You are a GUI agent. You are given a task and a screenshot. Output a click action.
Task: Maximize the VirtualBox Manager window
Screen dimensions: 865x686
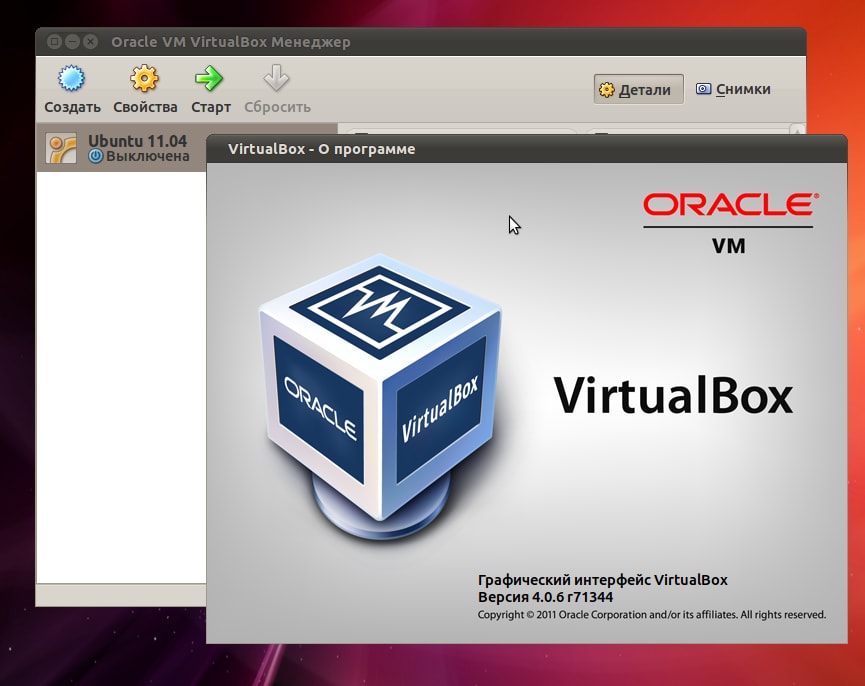tap(54, 42)
